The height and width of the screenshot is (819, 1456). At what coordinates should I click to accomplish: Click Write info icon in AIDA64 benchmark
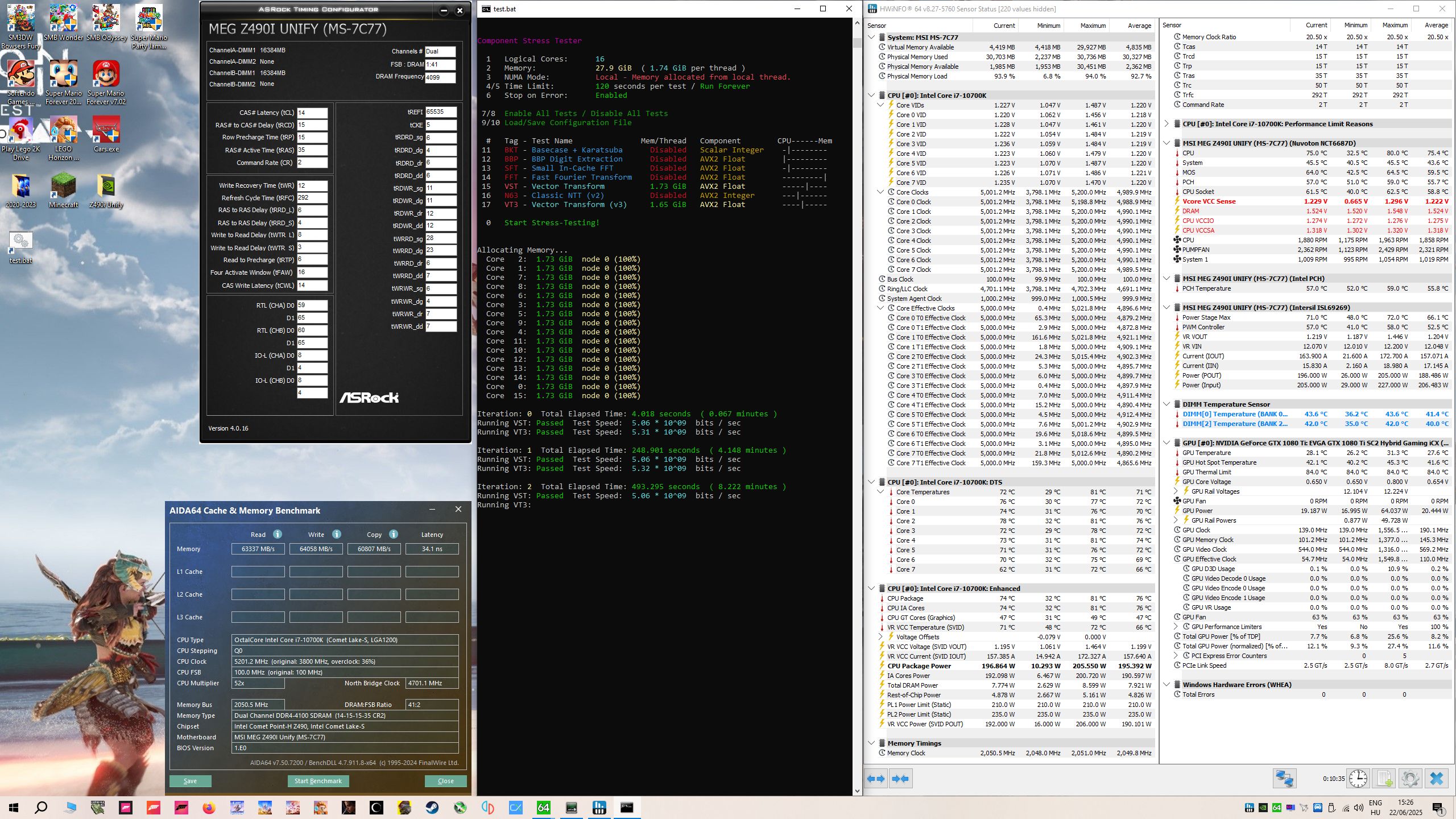point(337,534)
